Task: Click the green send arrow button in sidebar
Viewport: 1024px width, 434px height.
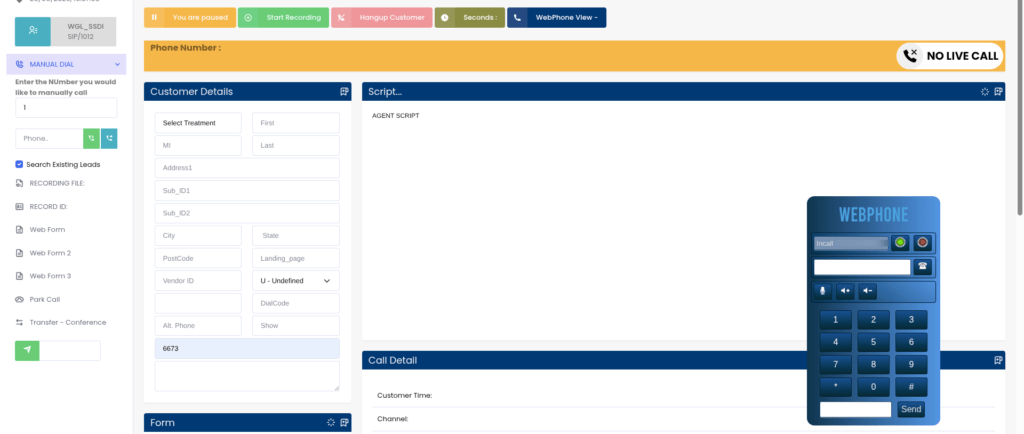Action: [x=27, y=350]
